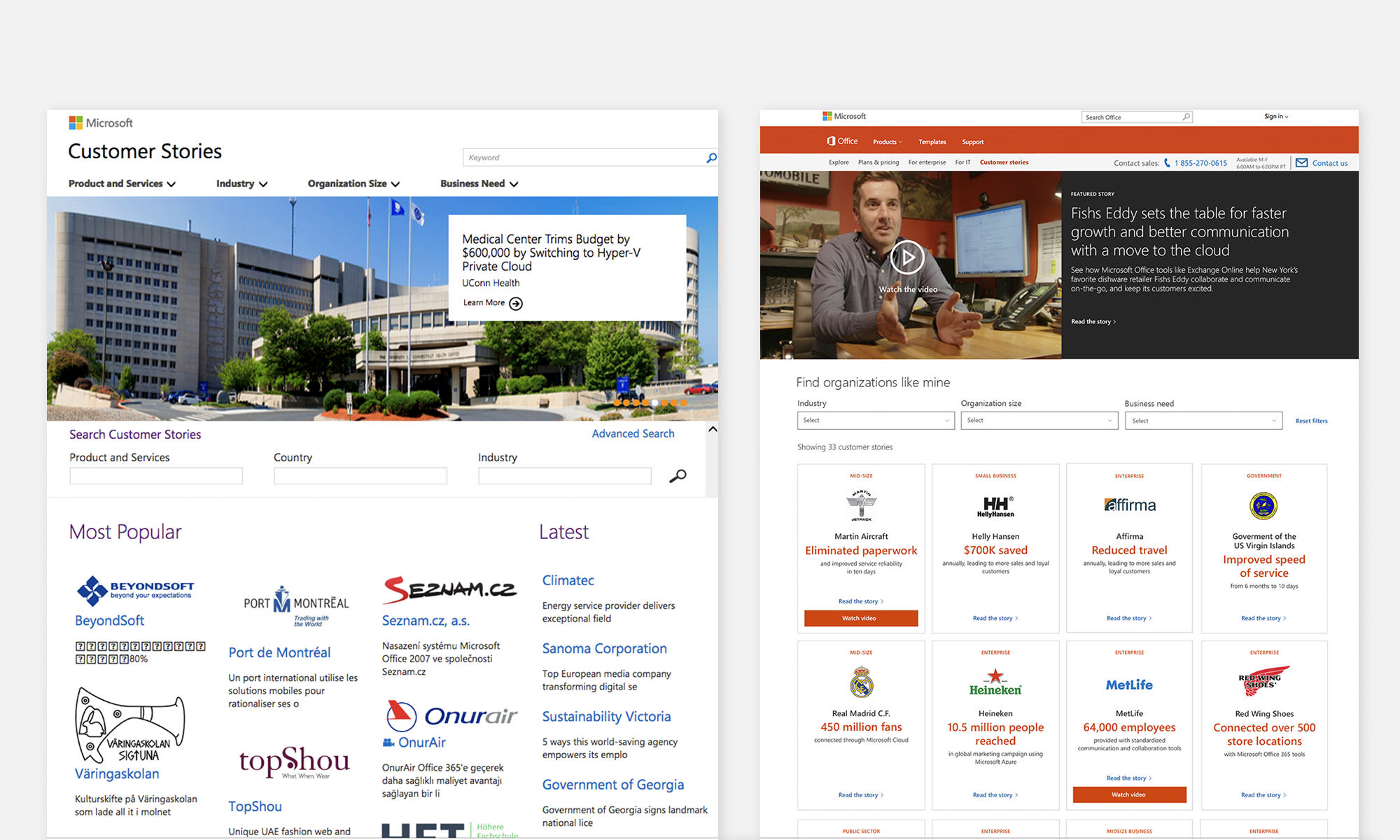Viewport: 1400px width, 840px height.
Task: Expand the Industry menu in top navigation
Action: point(242,183)
